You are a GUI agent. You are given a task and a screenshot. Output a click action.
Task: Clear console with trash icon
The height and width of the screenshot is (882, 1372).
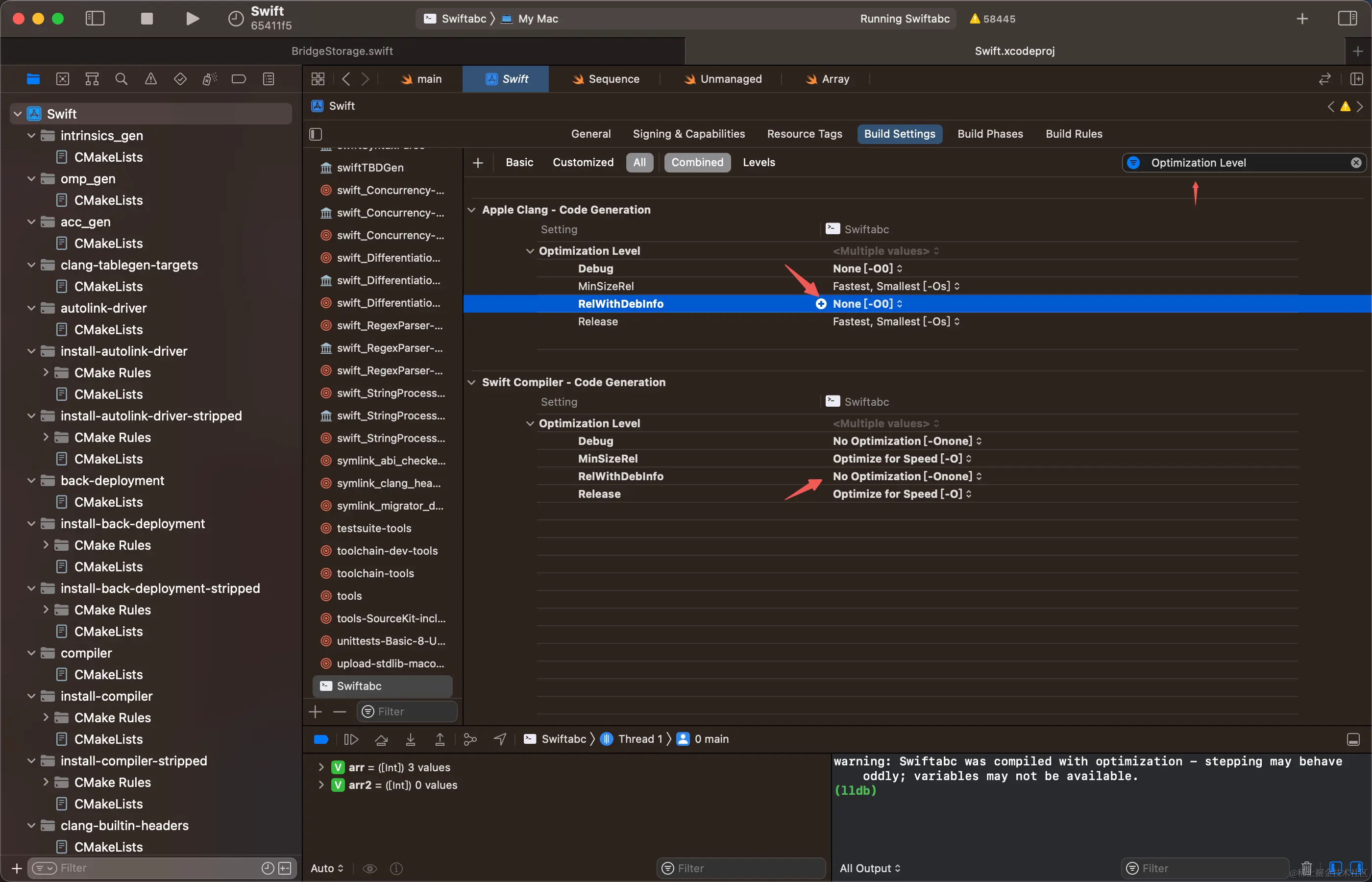[x=1306, y=868]
